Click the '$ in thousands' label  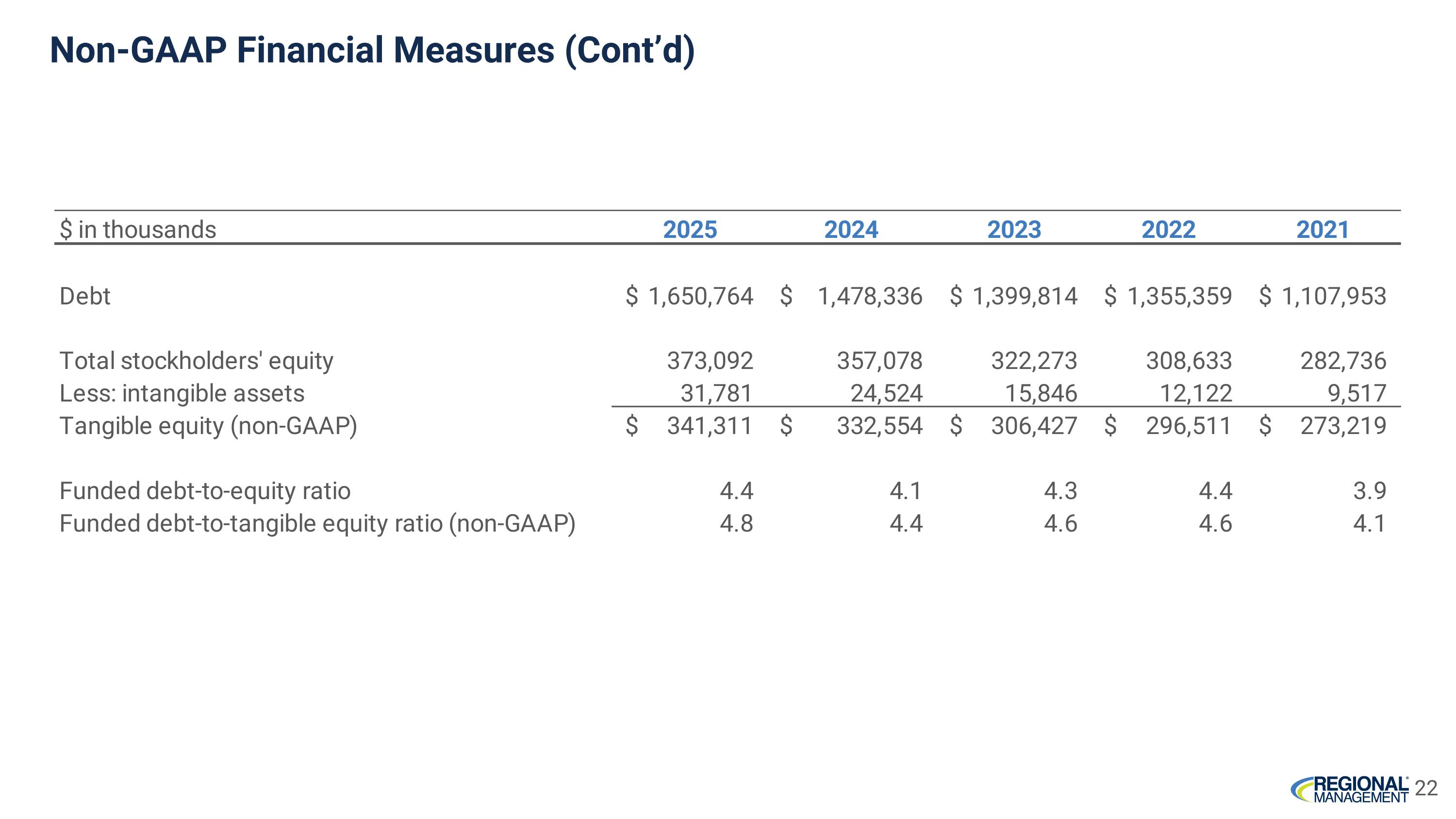tap(138, 230)
